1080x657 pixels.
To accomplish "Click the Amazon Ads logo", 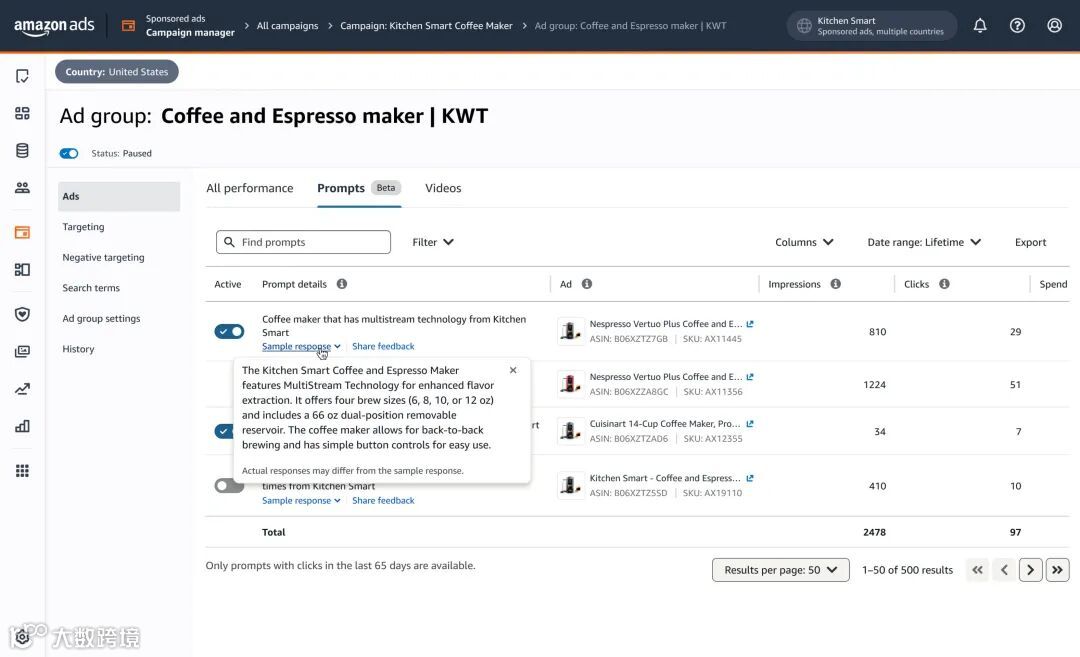I will tap(54, 26).
